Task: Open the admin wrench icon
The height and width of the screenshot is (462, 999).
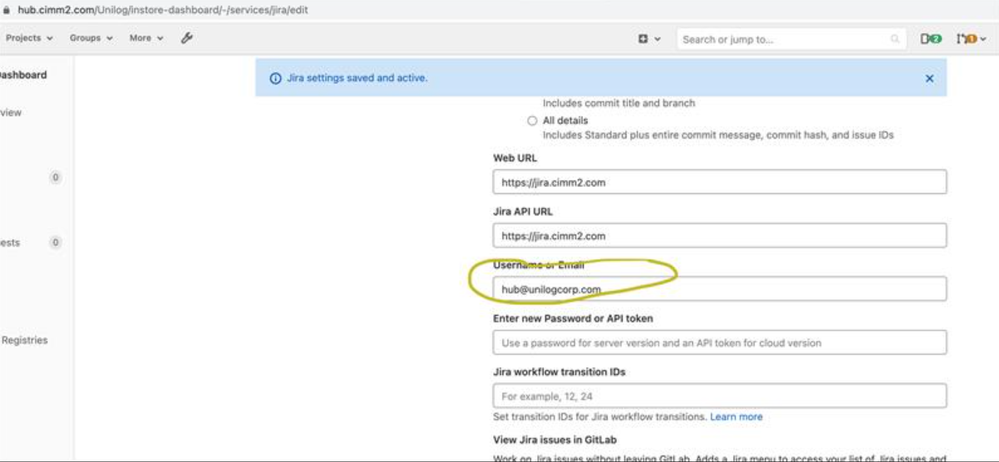Action: click(x=186, y=38)
